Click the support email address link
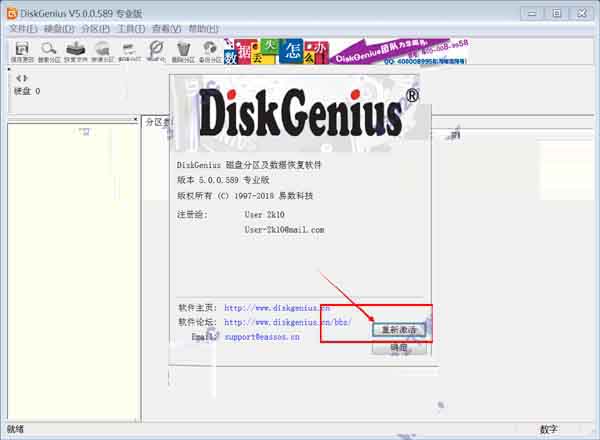Screen dimensions: 600x440 pos(262,337)
